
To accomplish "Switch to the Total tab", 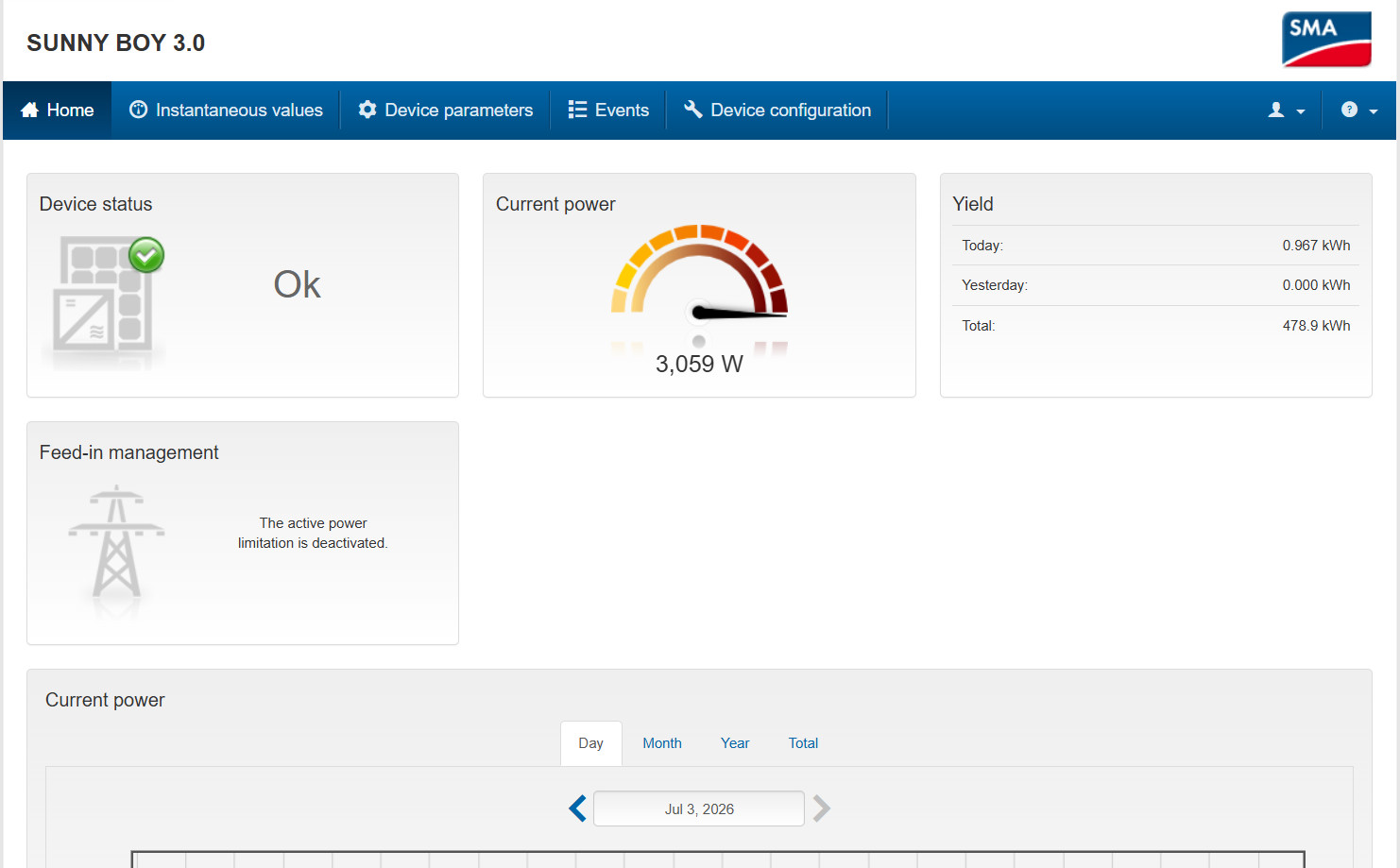I will [803, 743].
